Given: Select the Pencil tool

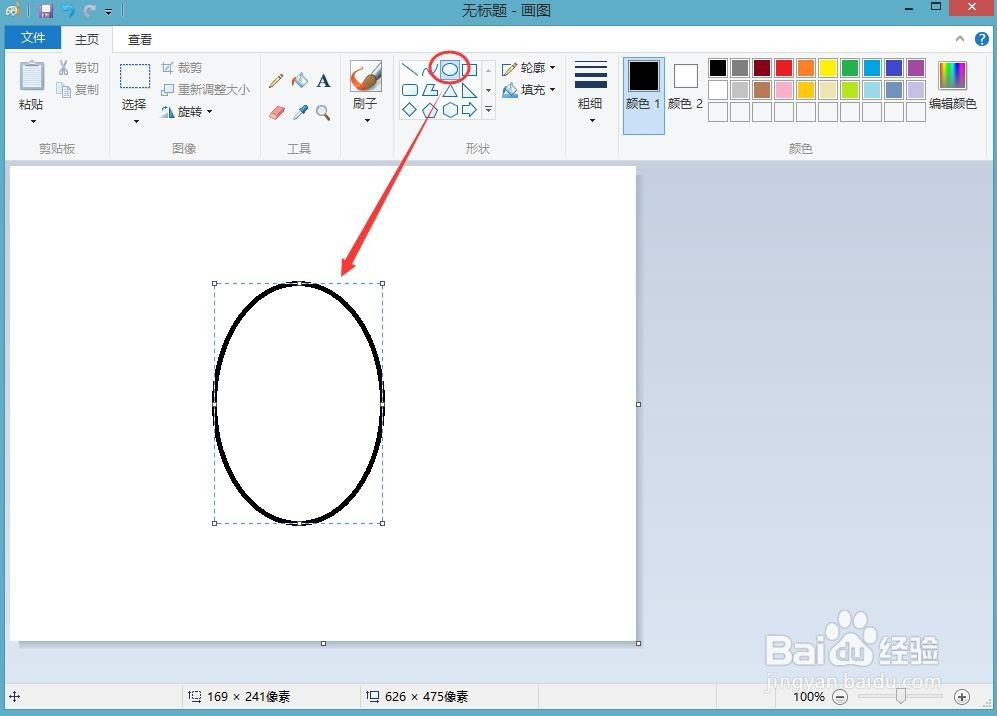Looking at the screenshot, I should [x=277, y=79].
